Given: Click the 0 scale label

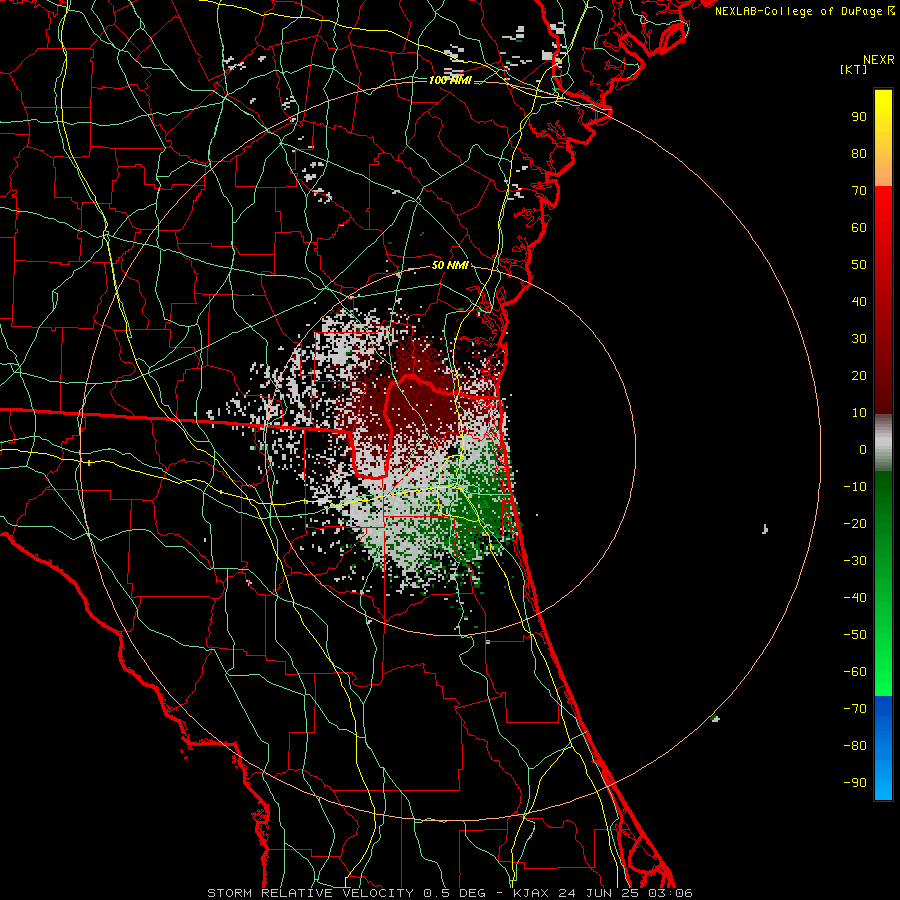Looking at the screenshot, I should pyautogui.click(x=863, y=449).
